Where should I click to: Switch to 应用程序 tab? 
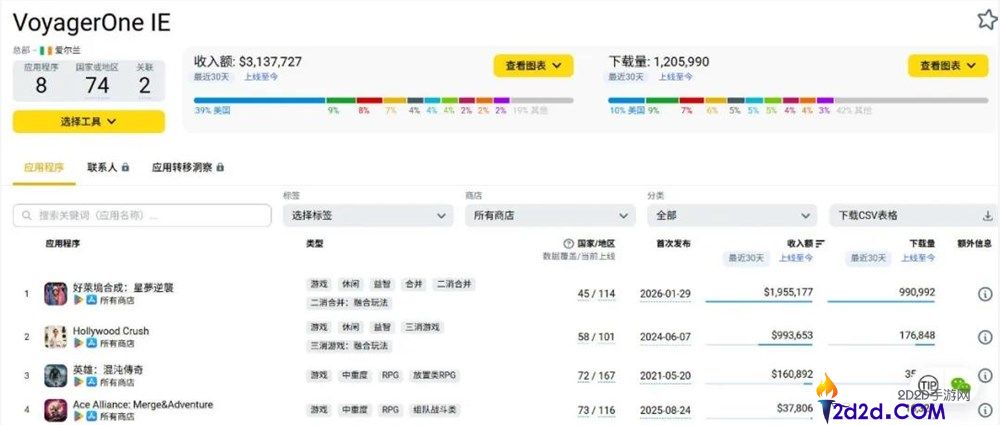(44, 168)
